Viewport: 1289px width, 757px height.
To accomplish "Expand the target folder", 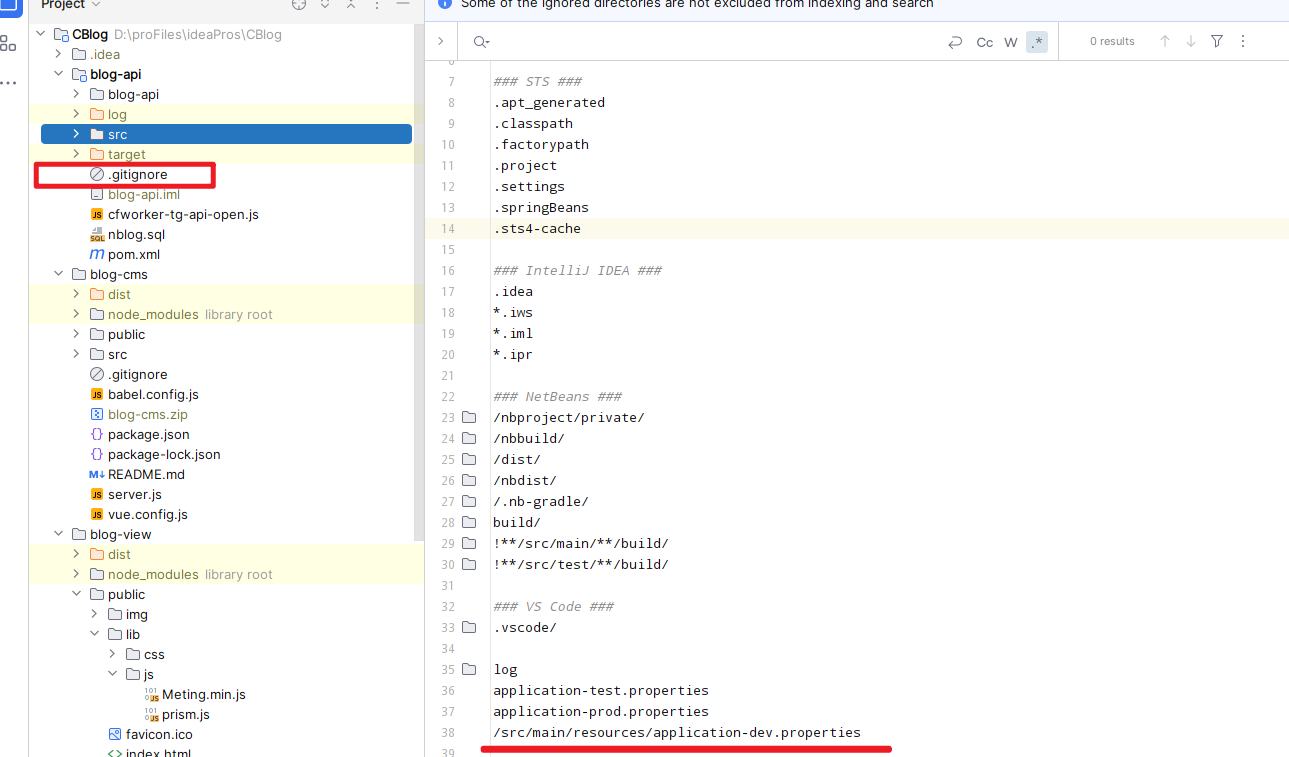I will coord(77,154).
